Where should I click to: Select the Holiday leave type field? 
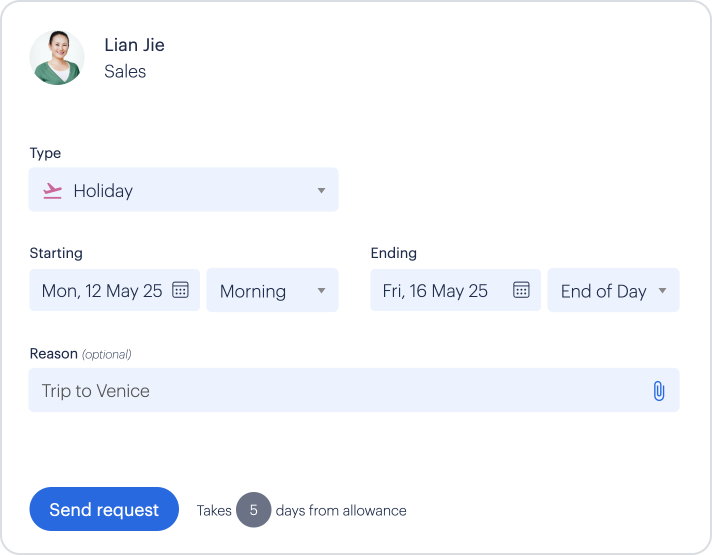(x=183, y=190)
